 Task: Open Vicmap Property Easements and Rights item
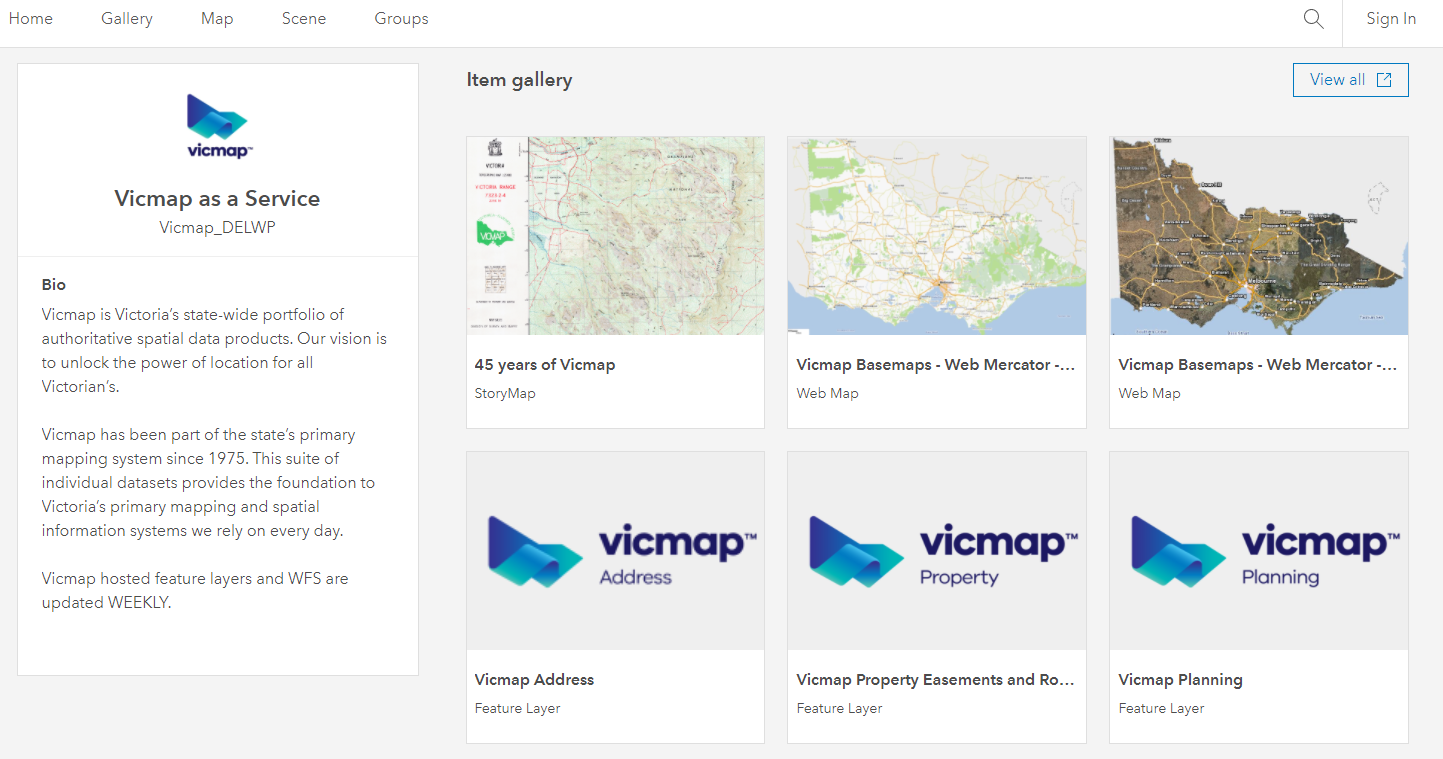pos(936,679)
